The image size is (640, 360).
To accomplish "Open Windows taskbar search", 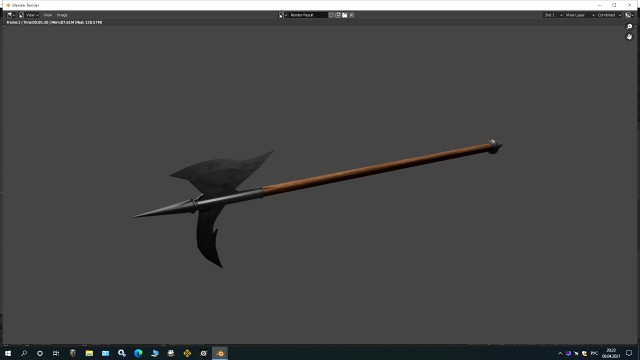I will click(x=24, y=353).
